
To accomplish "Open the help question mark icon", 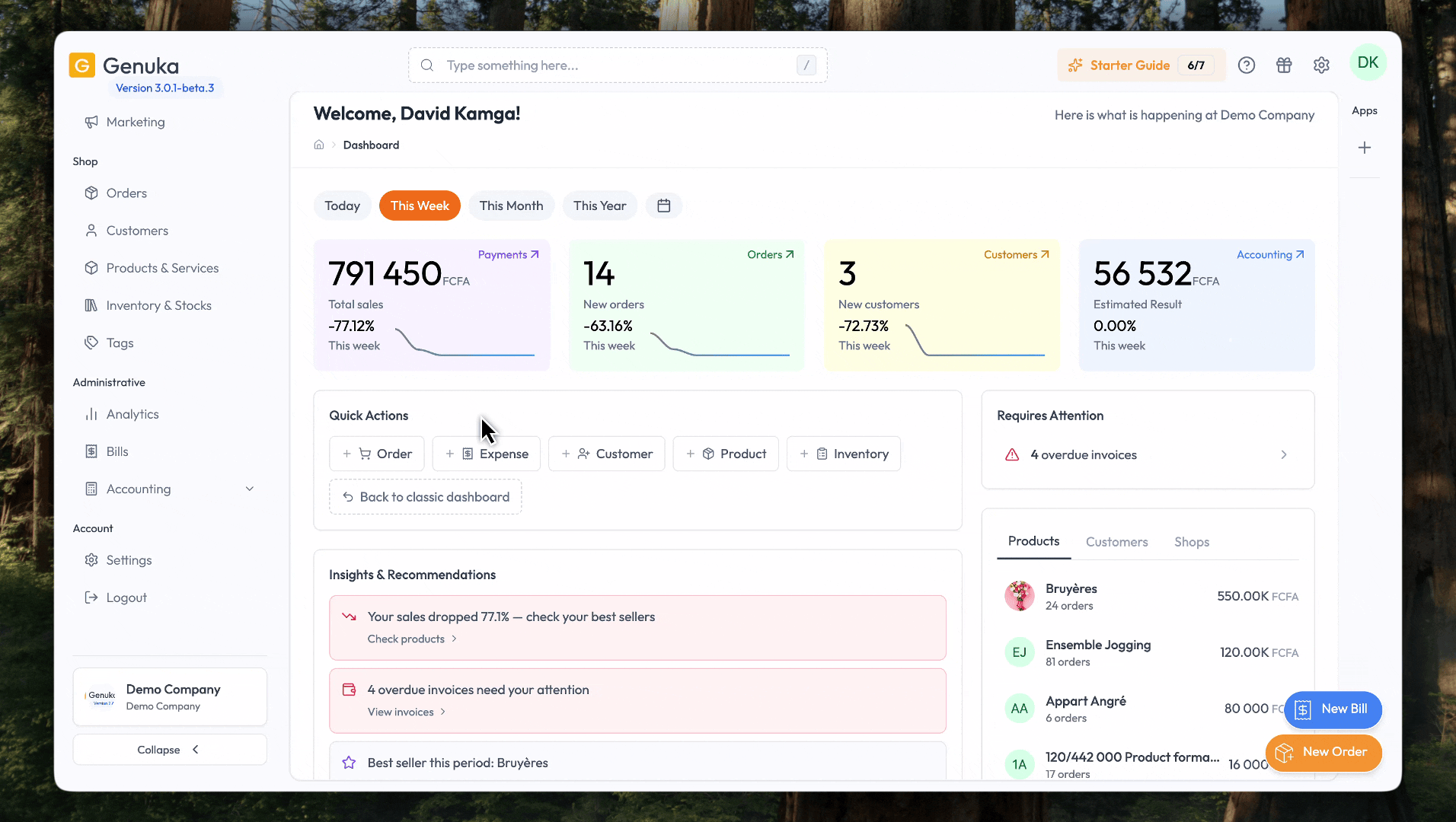I will [x=1247, y=65].
